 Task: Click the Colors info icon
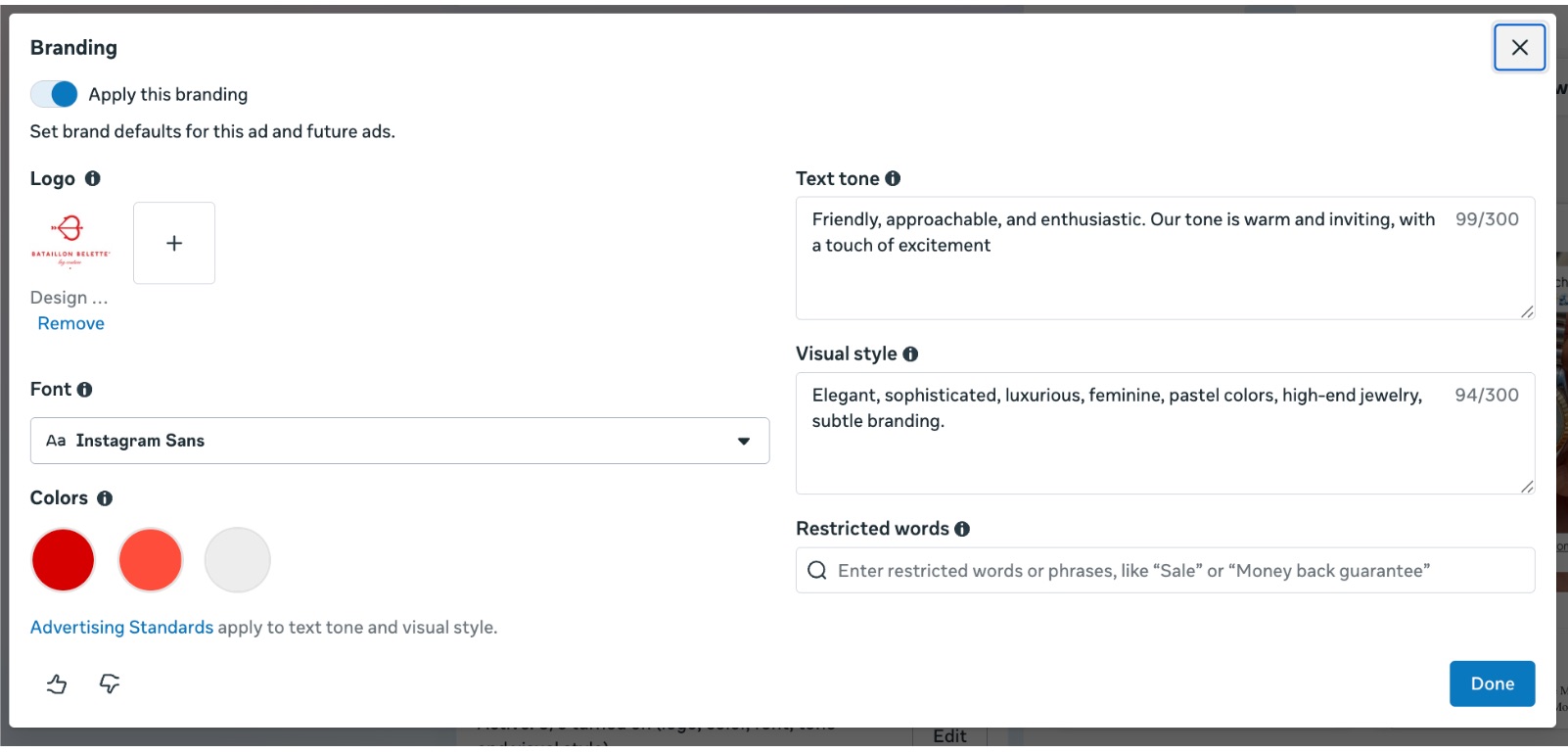tap(105, 498)
